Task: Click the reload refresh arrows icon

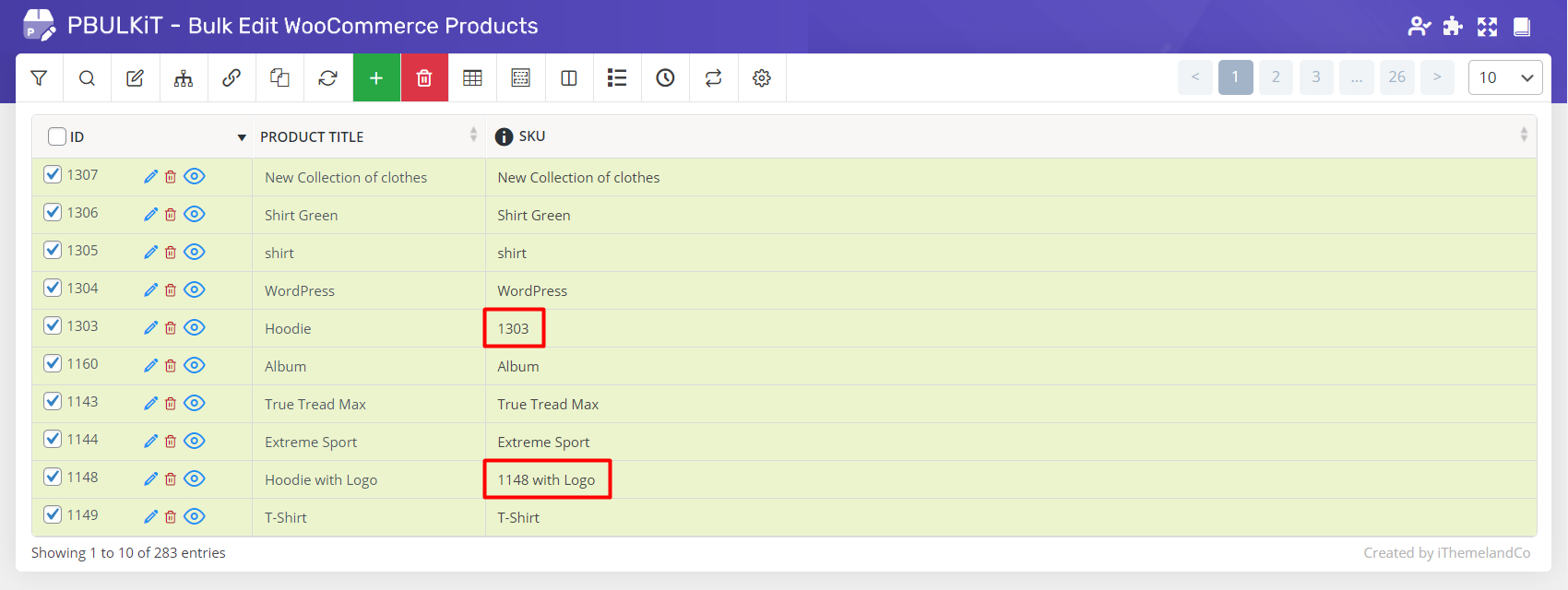Action: [327, 78]
